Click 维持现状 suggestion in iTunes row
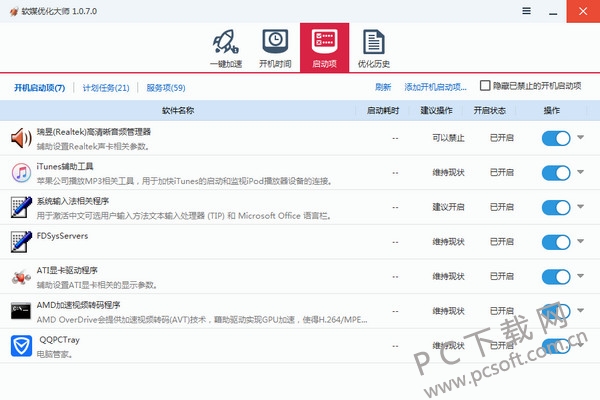600x400 pixels. (448, 173)
